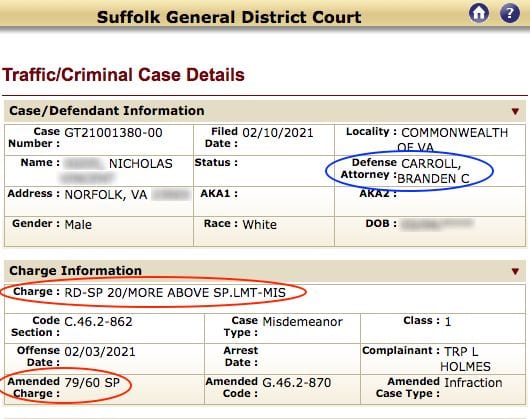Click code section C.46.2-862
The image size is (530, 419).
click(x=98, y=322)
